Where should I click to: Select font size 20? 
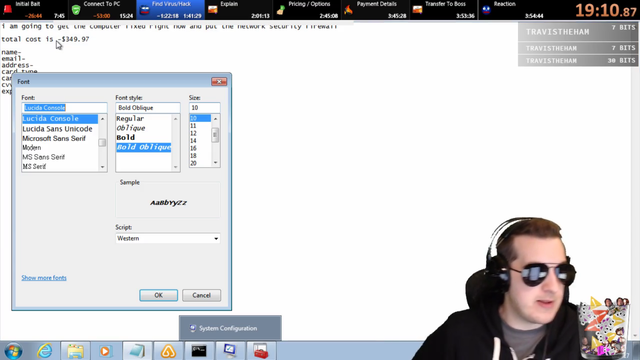point(200,163)
